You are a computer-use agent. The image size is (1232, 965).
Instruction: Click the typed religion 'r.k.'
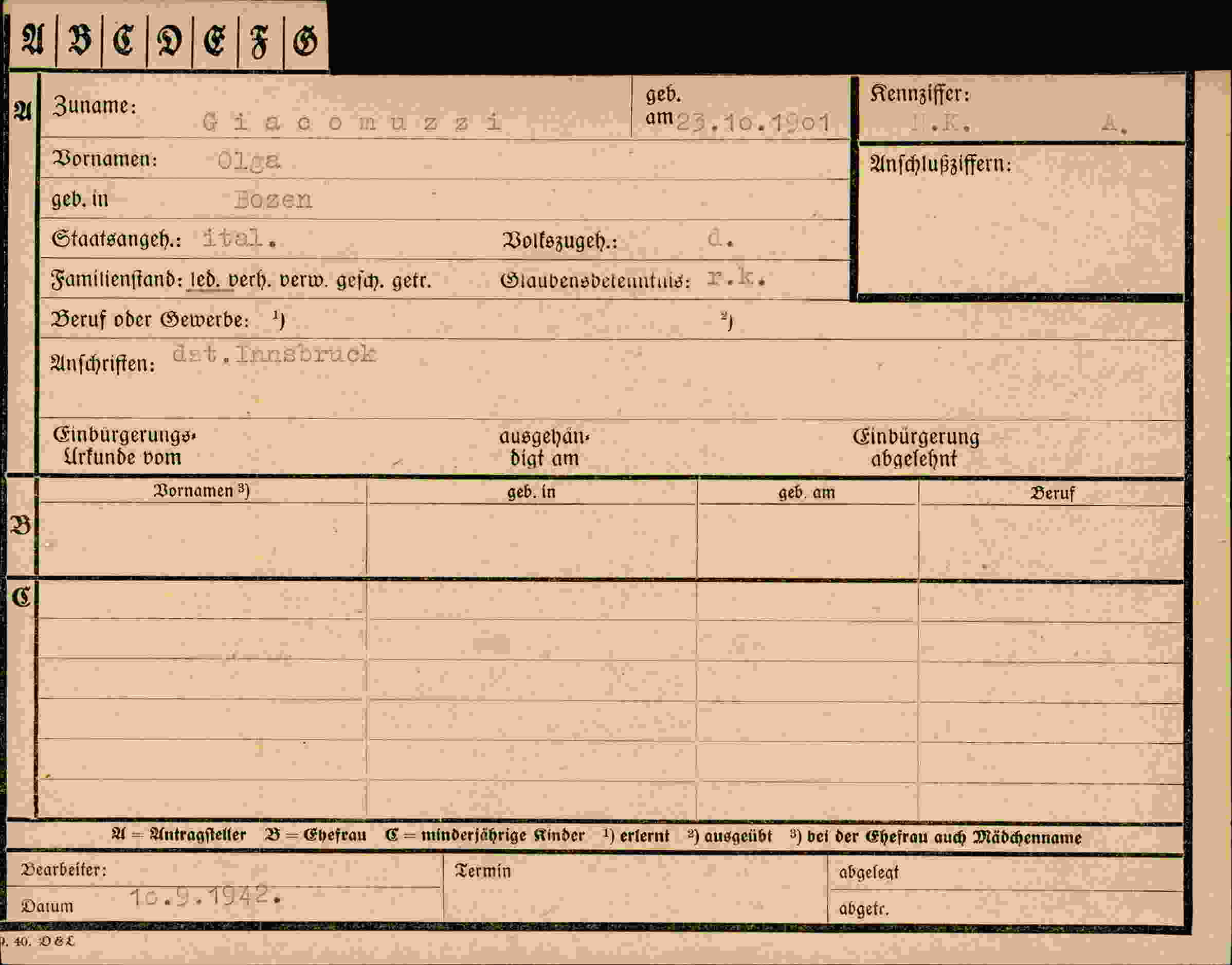coord(737,278)
